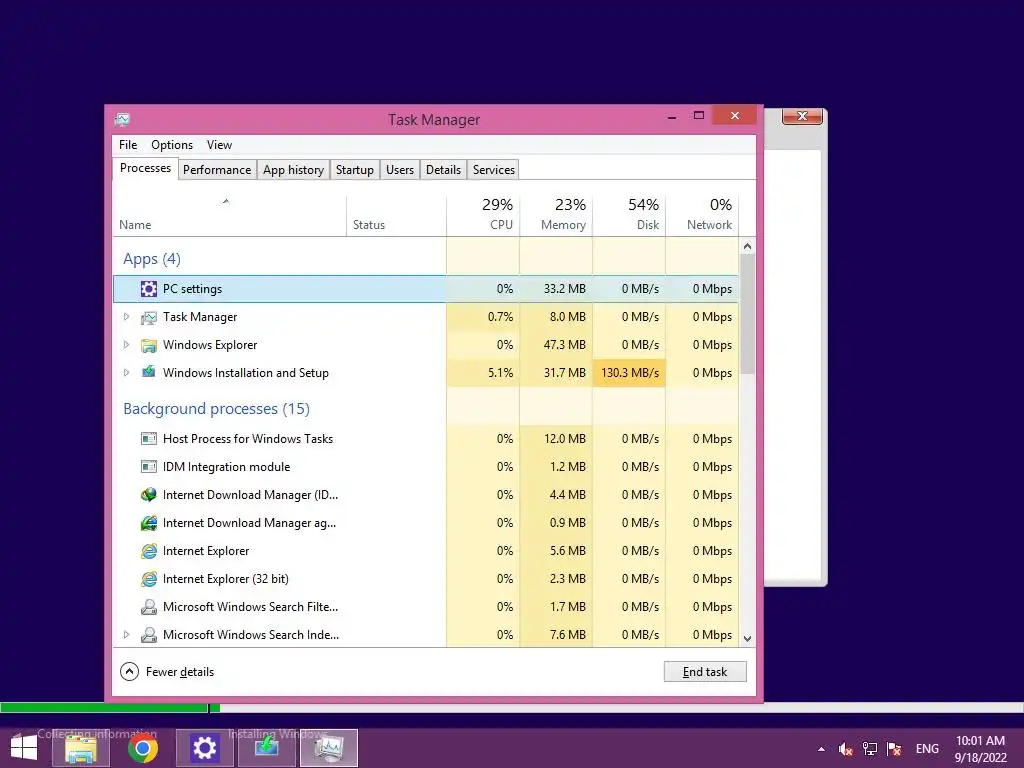Click the Microsoft Windows Search Inde... icon

tap(149, 635)
